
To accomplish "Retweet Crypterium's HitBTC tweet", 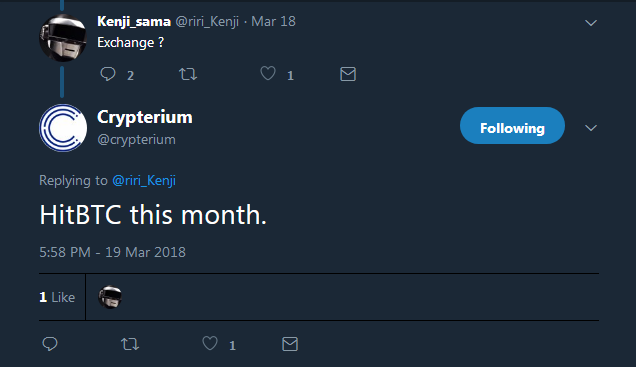I will coord(130,344).
